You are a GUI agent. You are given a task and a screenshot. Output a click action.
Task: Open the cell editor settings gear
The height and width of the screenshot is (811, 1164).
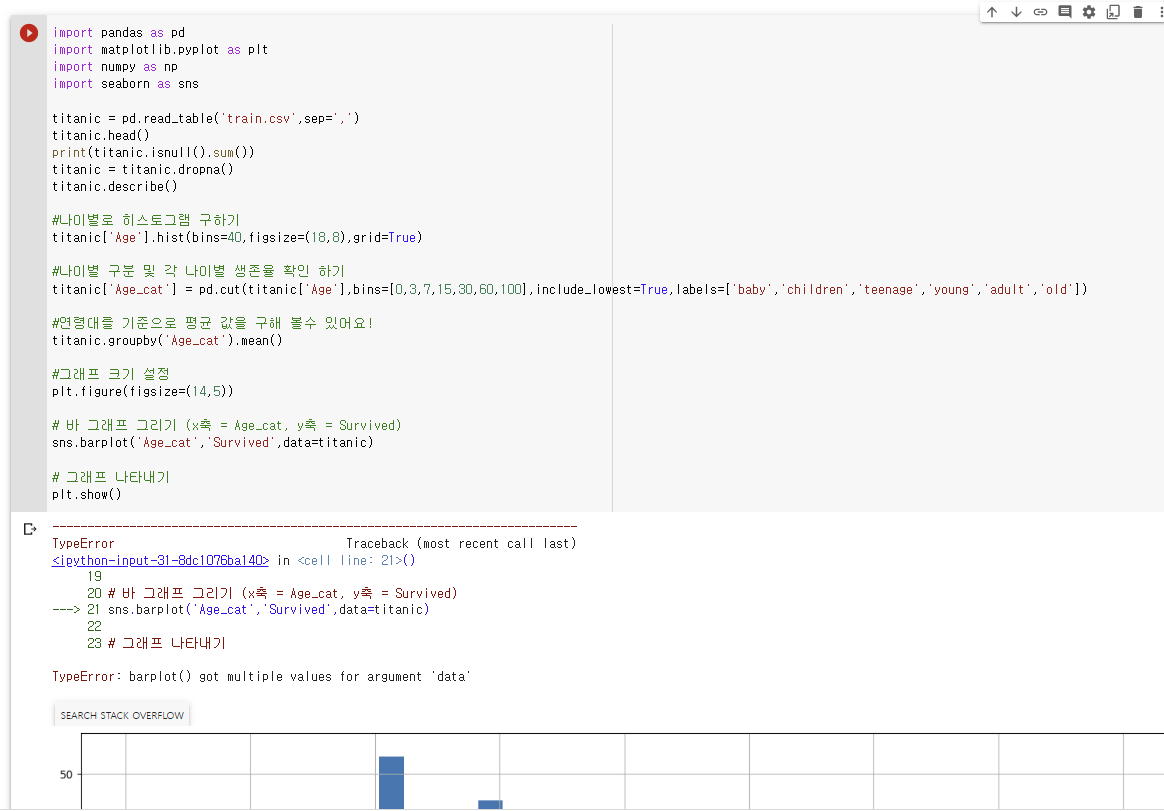point(1088,12)
